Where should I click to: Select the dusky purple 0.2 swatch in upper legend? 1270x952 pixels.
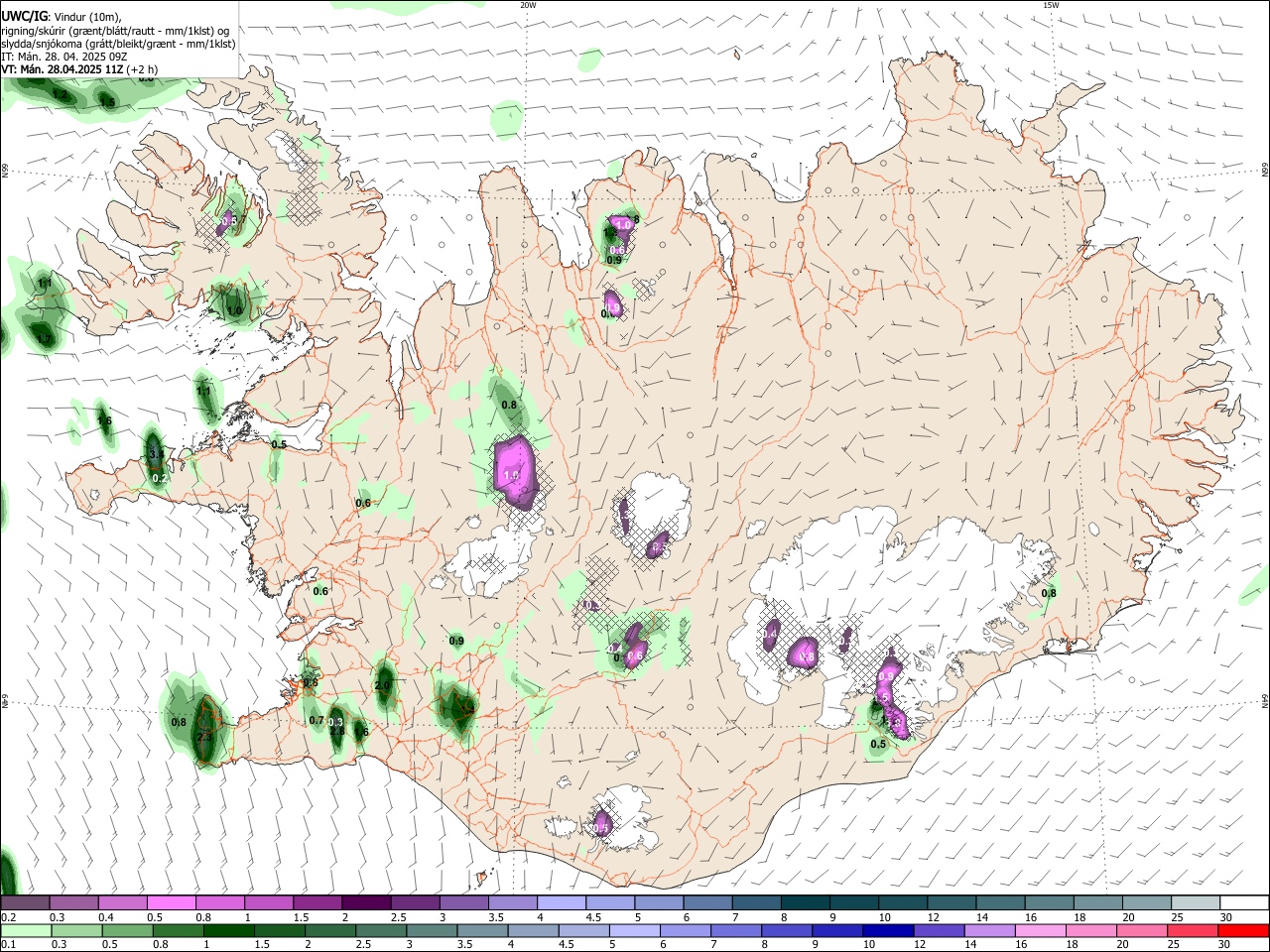click(25, 902)
